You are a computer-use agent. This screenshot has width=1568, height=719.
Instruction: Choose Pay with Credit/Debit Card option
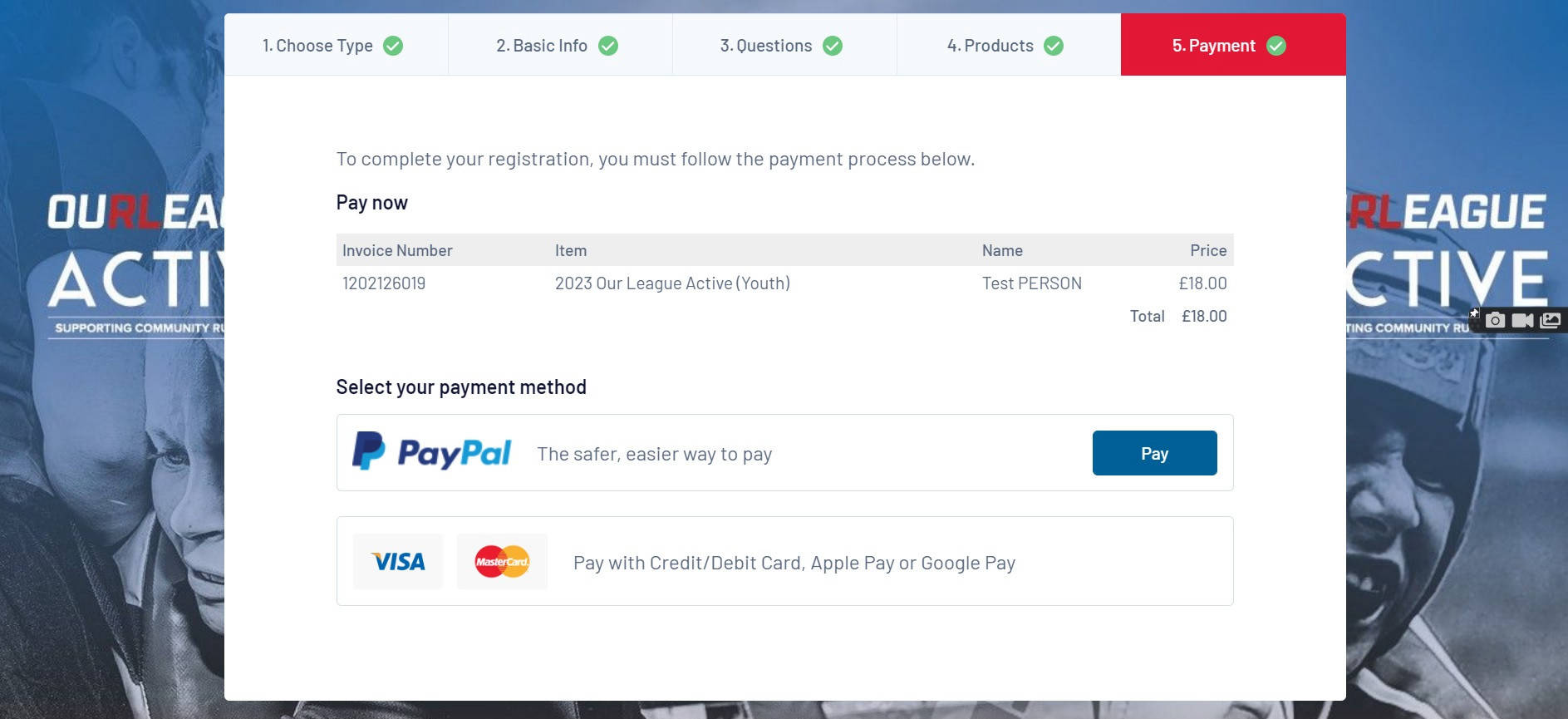pos(784,561)
